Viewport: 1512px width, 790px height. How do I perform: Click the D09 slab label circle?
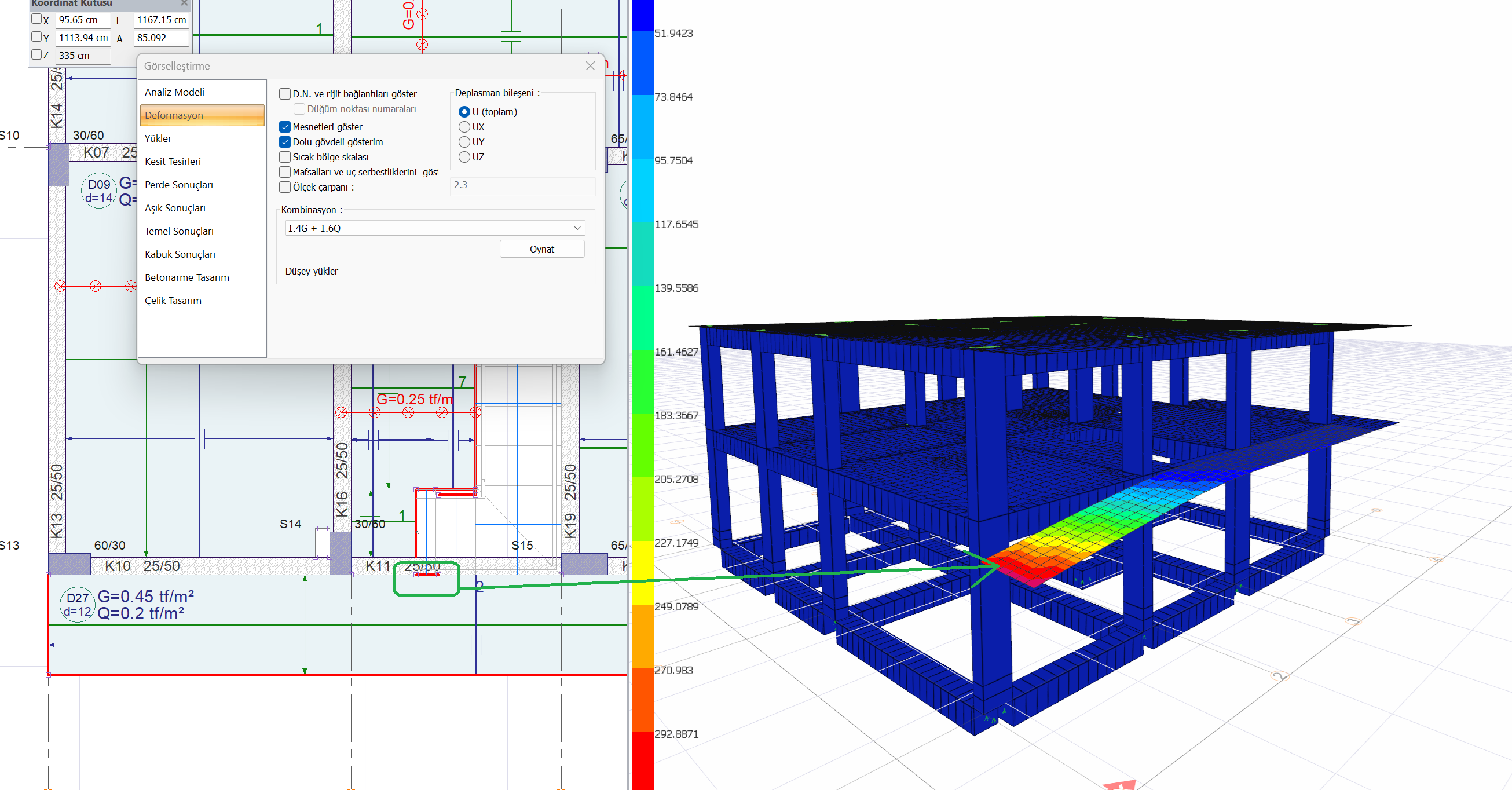click(x=98, y=191)
